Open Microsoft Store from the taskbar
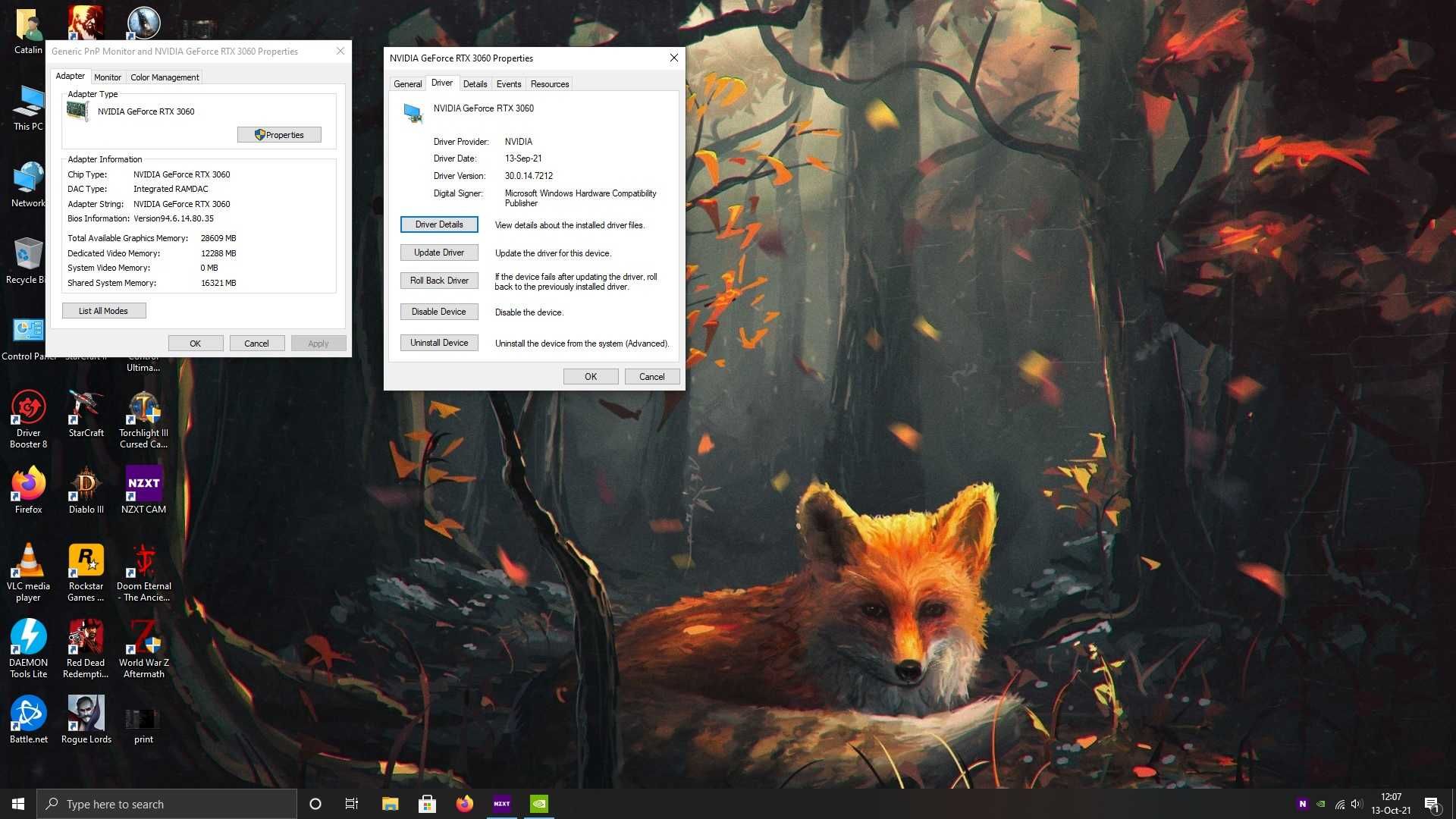This screenshot has height=819, width=1456. [x=427, y=804]
